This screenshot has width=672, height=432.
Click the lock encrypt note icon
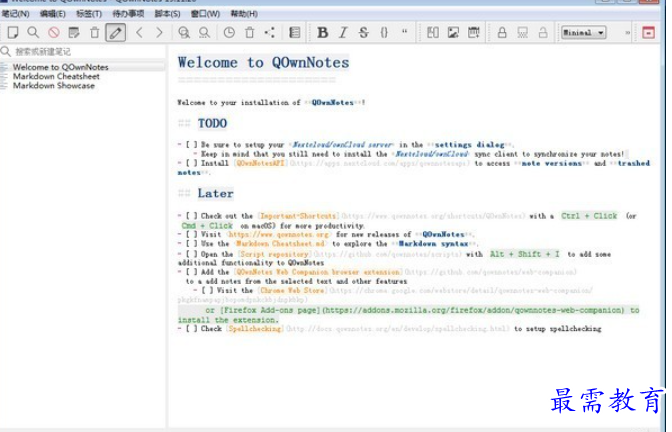tap(502, 33)
